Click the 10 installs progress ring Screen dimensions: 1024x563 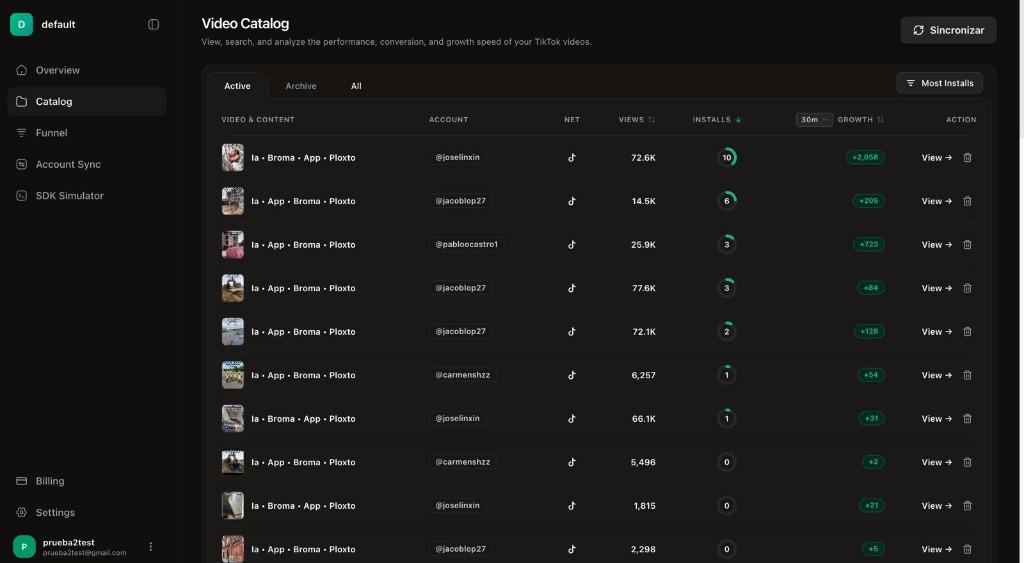[x=727, y=157]
